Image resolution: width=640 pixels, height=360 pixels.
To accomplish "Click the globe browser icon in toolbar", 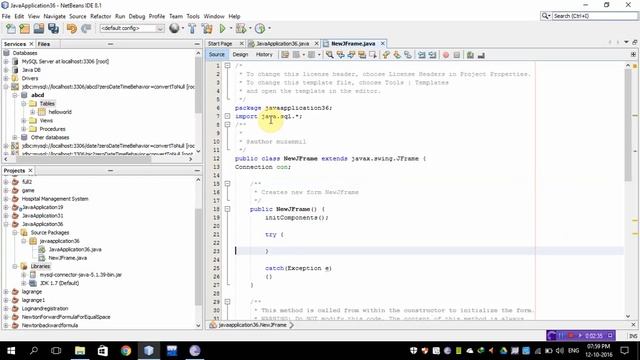I will click(x=174, y=28).
